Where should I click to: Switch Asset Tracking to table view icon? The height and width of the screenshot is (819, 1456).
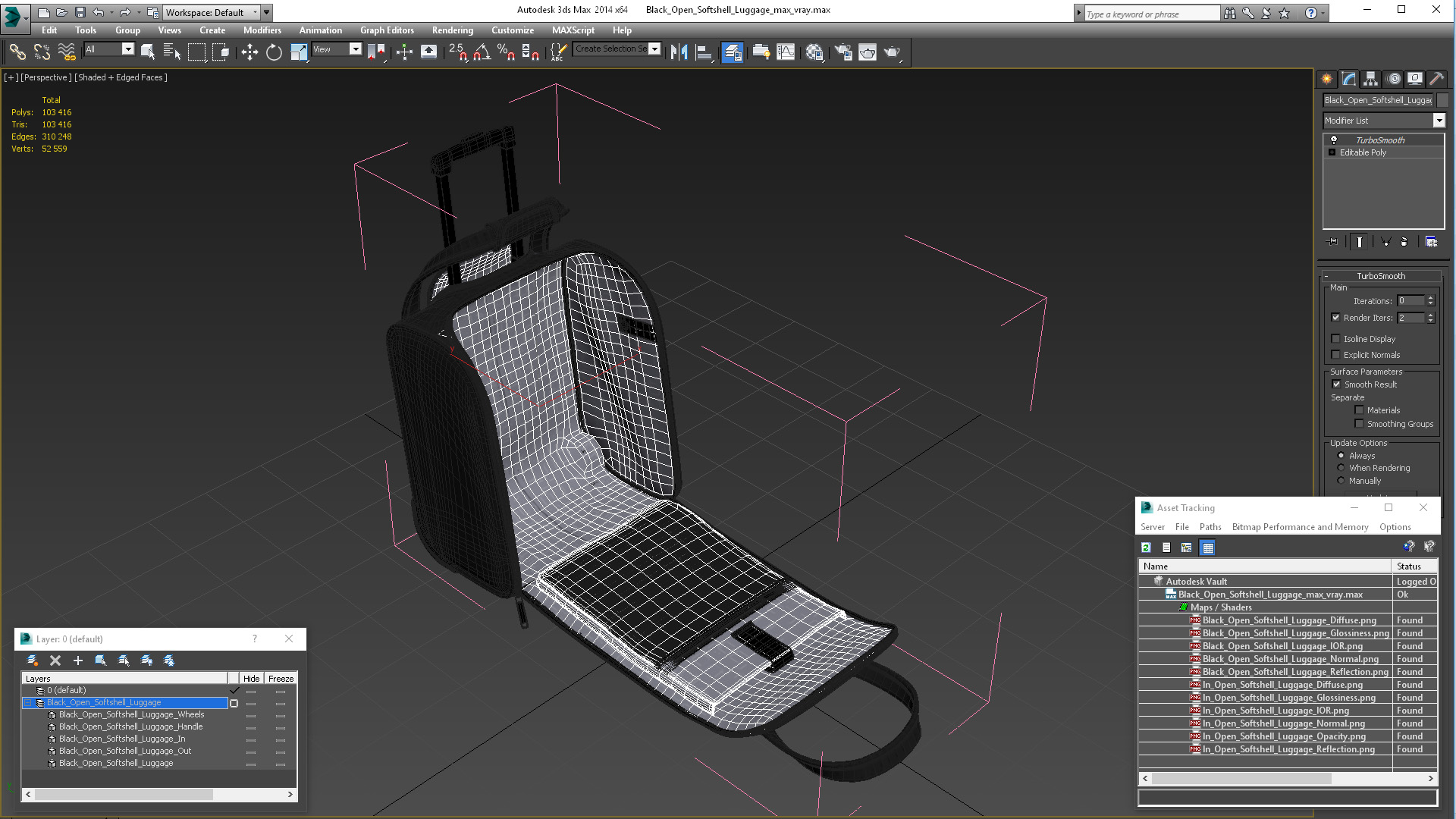point(1208,548)
